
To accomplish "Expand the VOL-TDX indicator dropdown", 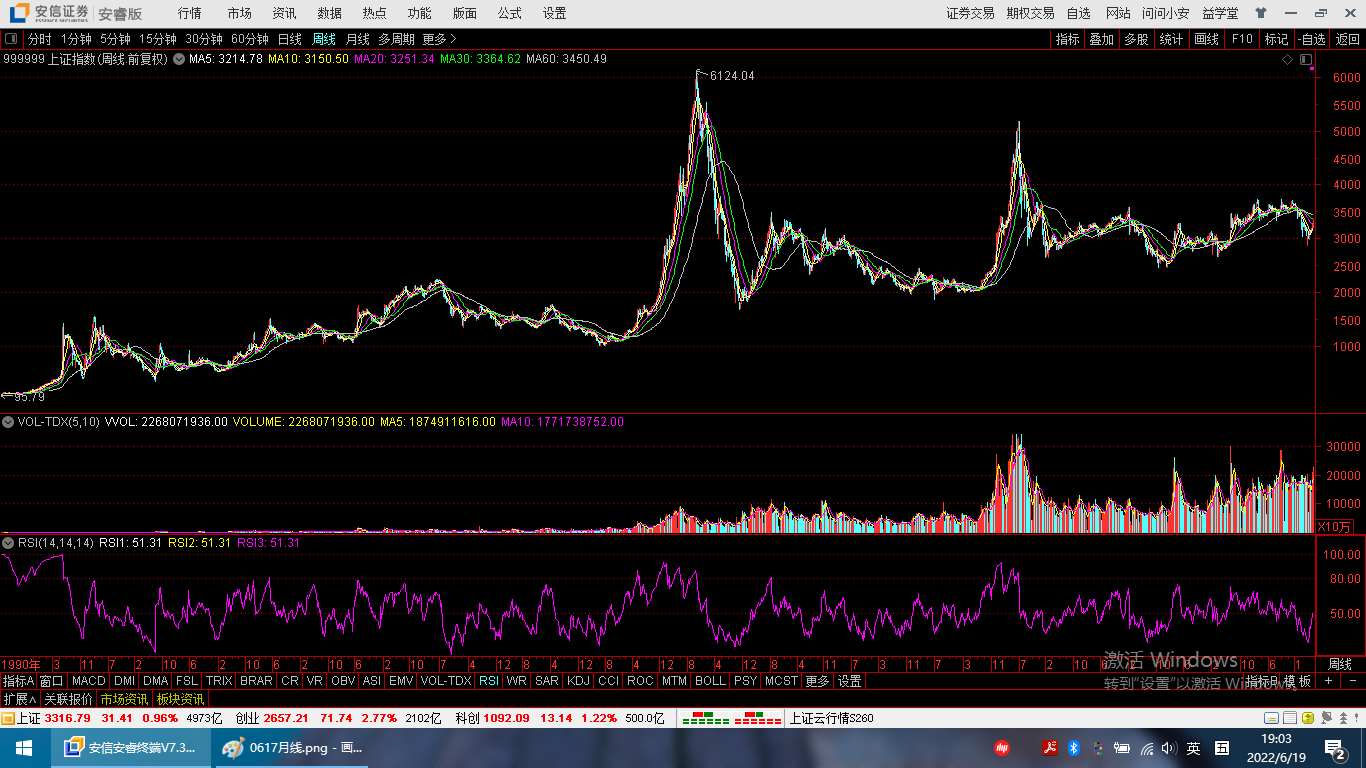I will (9, 422).
